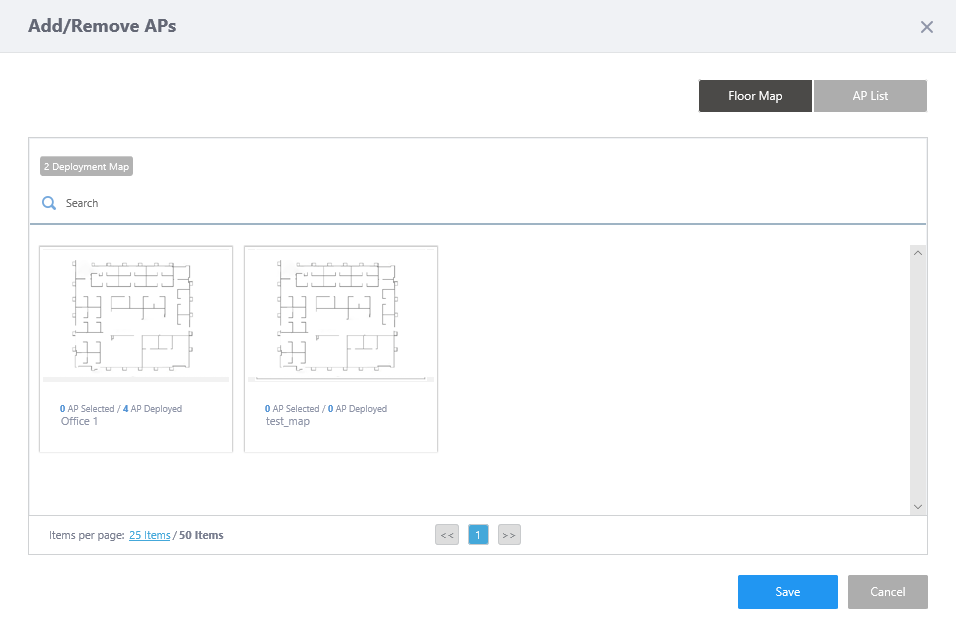
Task: Go to previous page with << button
Action: 447,535
